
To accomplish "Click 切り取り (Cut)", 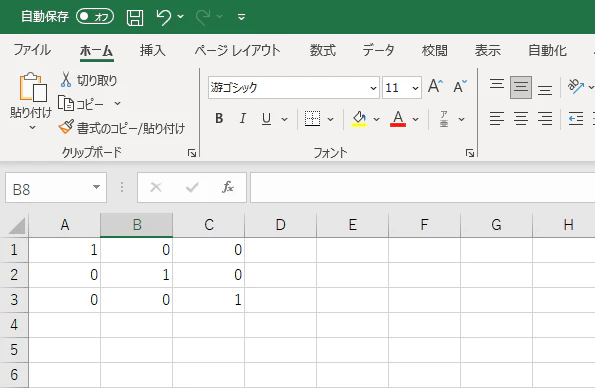I will (x=89, y=80).
